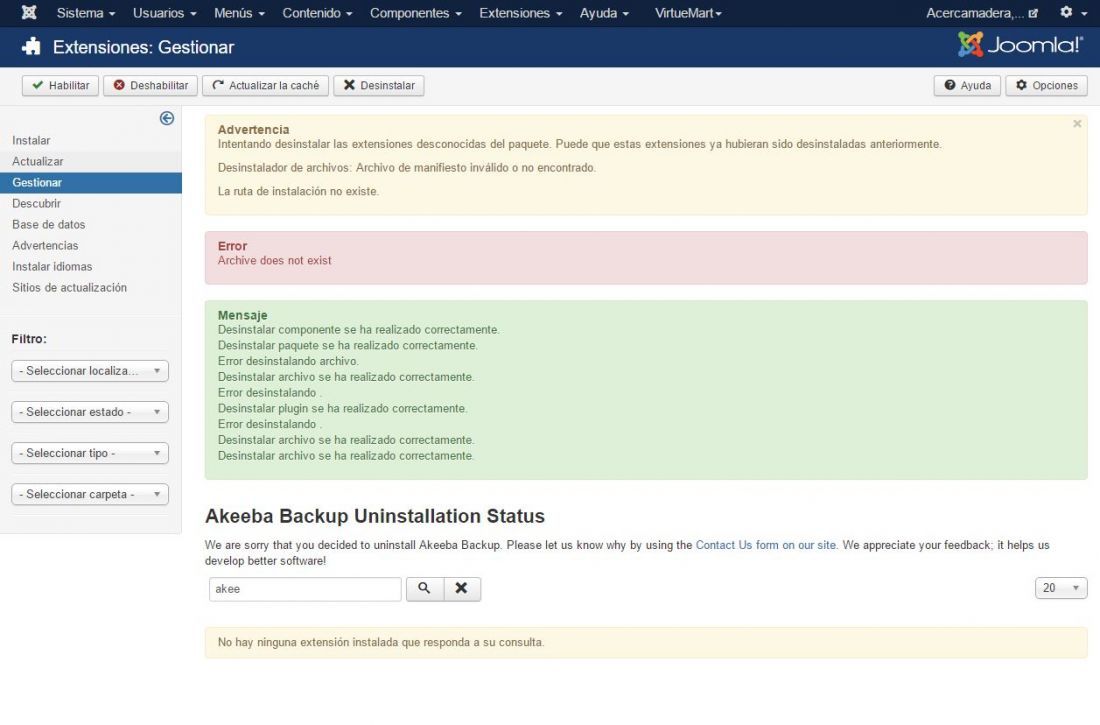Open the Menús menu
The width and height of the screenshot is (1100, 725).
pos(239,13)
